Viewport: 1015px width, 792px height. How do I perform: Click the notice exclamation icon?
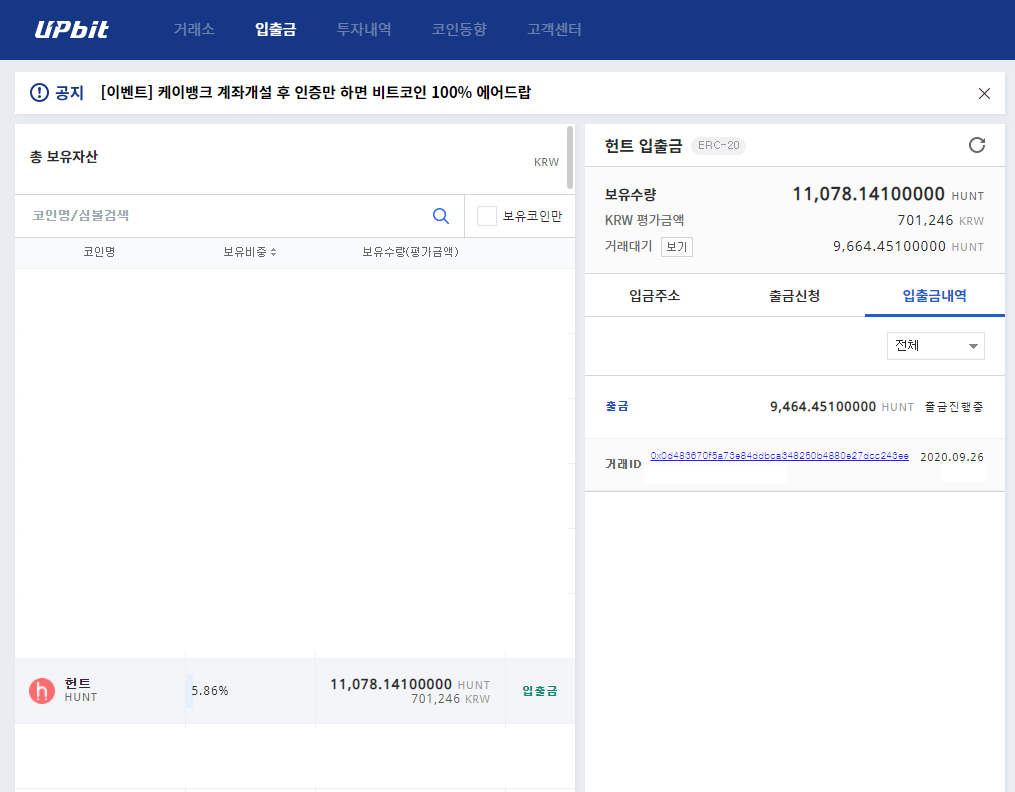point(39,93)
